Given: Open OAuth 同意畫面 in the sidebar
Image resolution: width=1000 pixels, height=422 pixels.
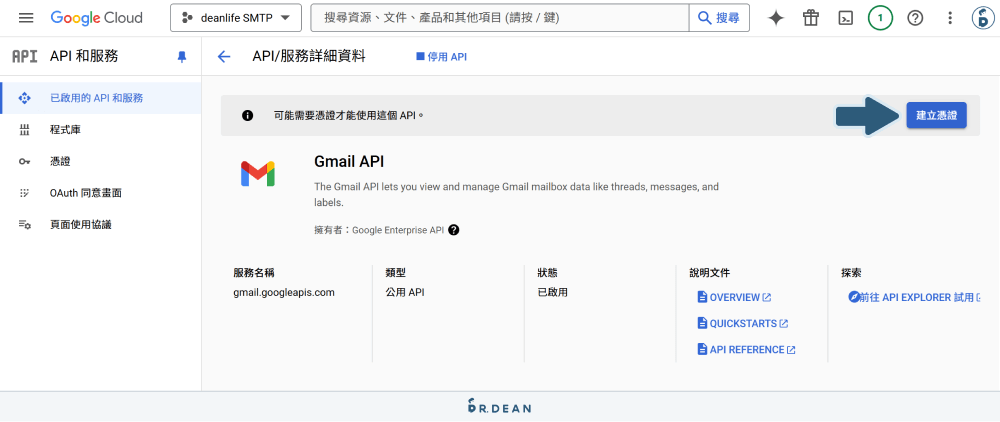Looking at the screenshot, I should pyautogui.click(x=101, y=193).
